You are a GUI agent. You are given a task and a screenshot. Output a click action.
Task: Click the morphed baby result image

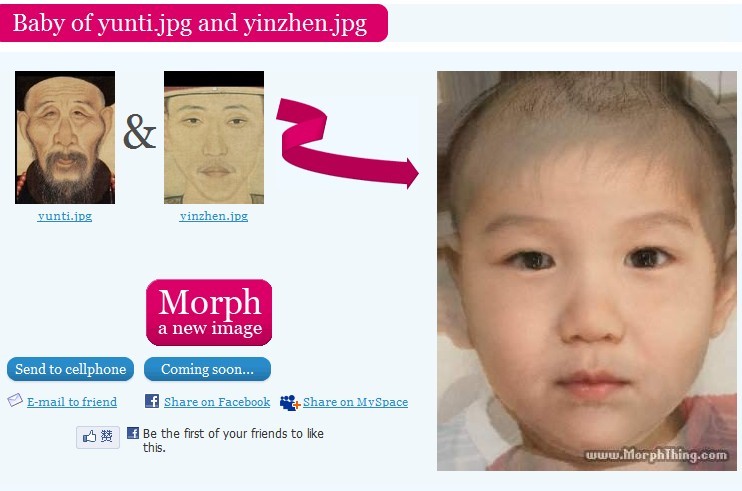tap(587, 271)
